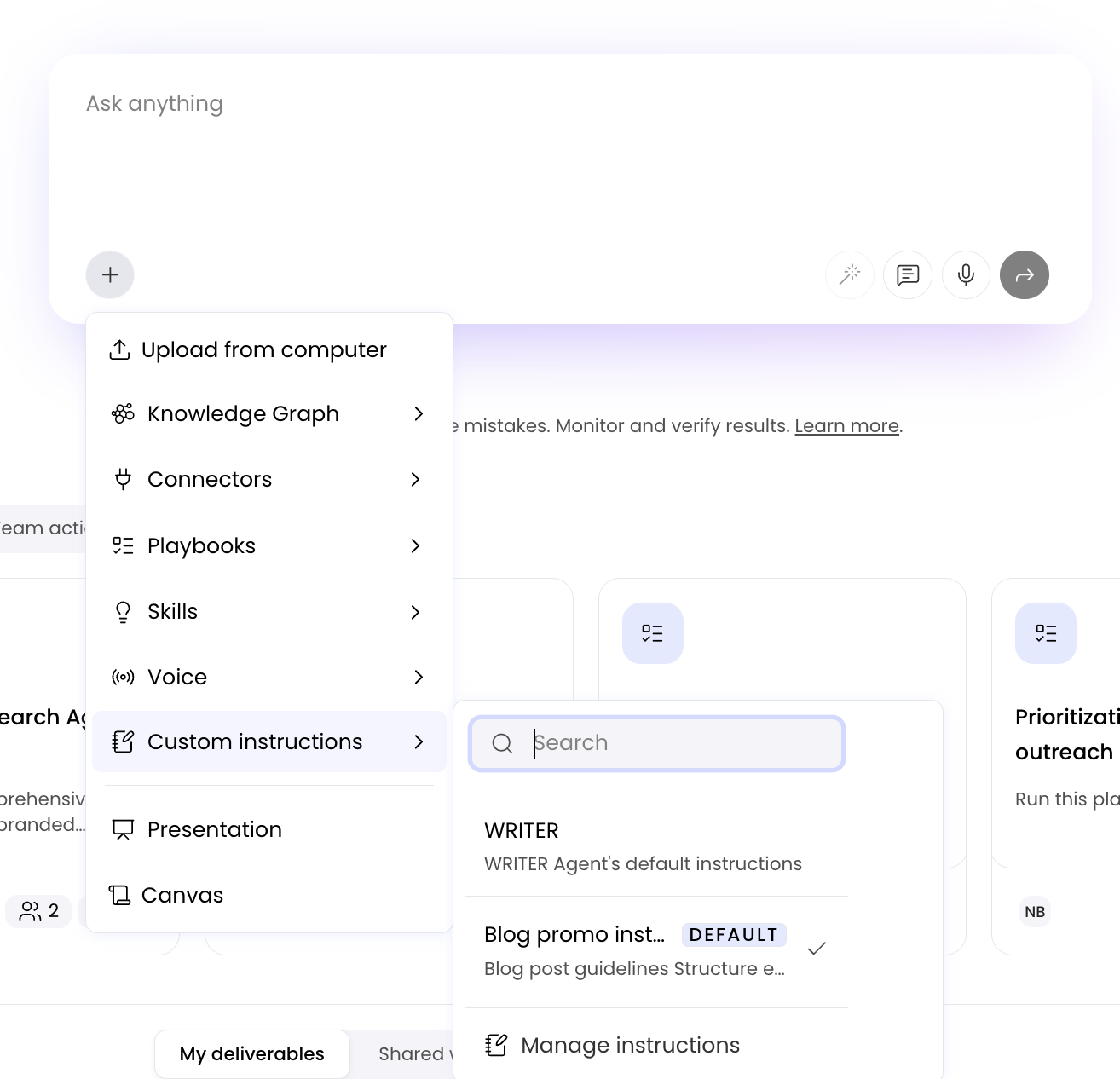Expand the Connectors submenu arrow
Screen dimensions: 1120x1079
(416, 479)
